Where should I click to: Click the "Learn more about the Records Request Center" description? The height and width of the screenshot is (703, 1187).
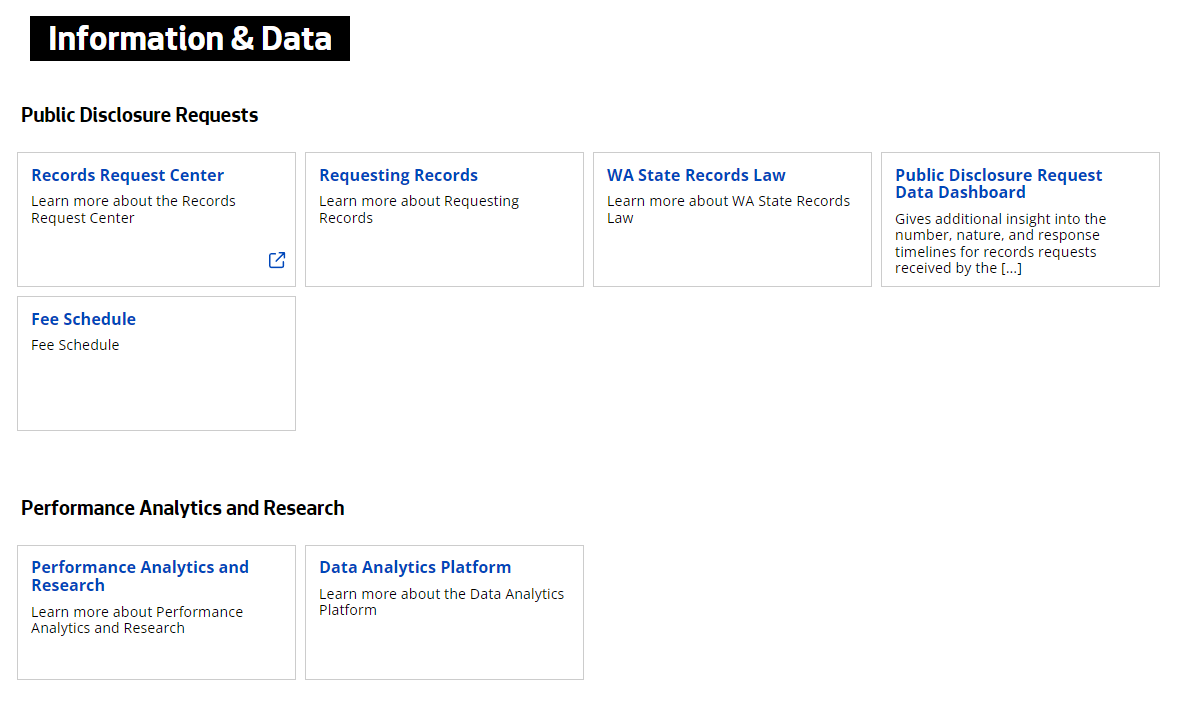click(x=133, y=209)
